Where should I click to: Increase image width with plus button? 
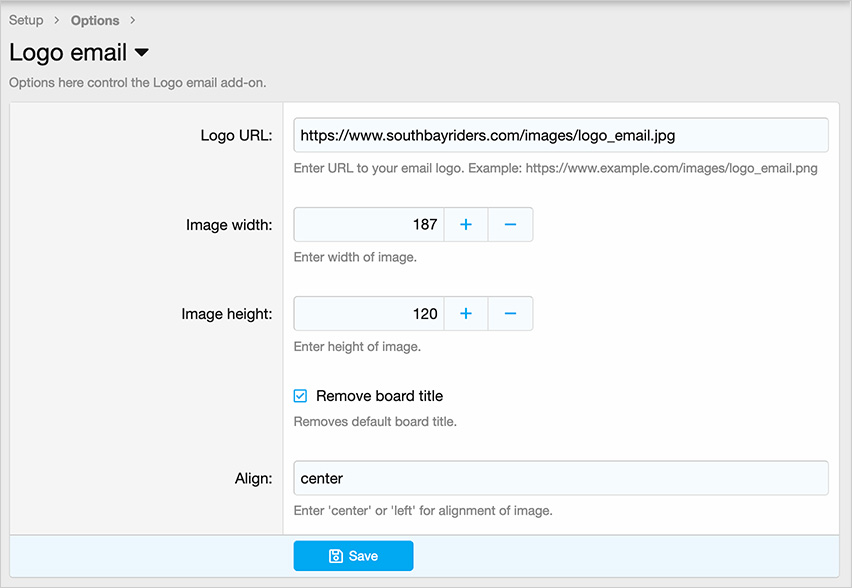click(465, 225)
